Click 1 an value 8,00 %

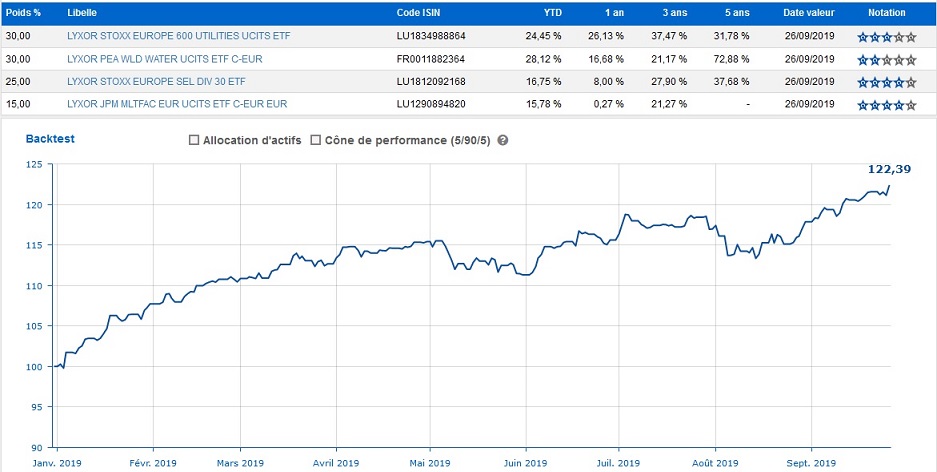[608, 81]
